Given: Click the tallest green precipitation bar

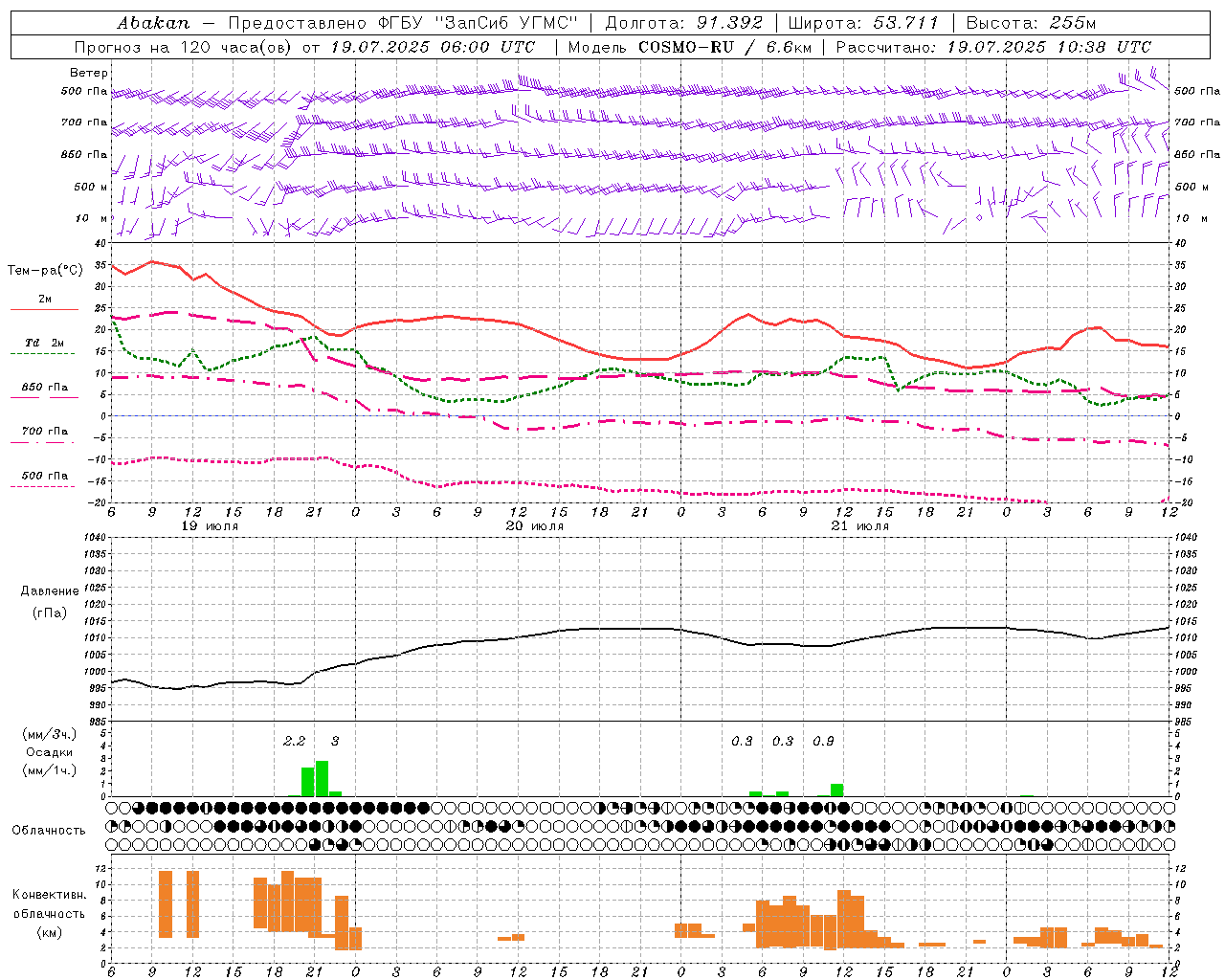Looking at the screenshot, I should click(322, 778).
